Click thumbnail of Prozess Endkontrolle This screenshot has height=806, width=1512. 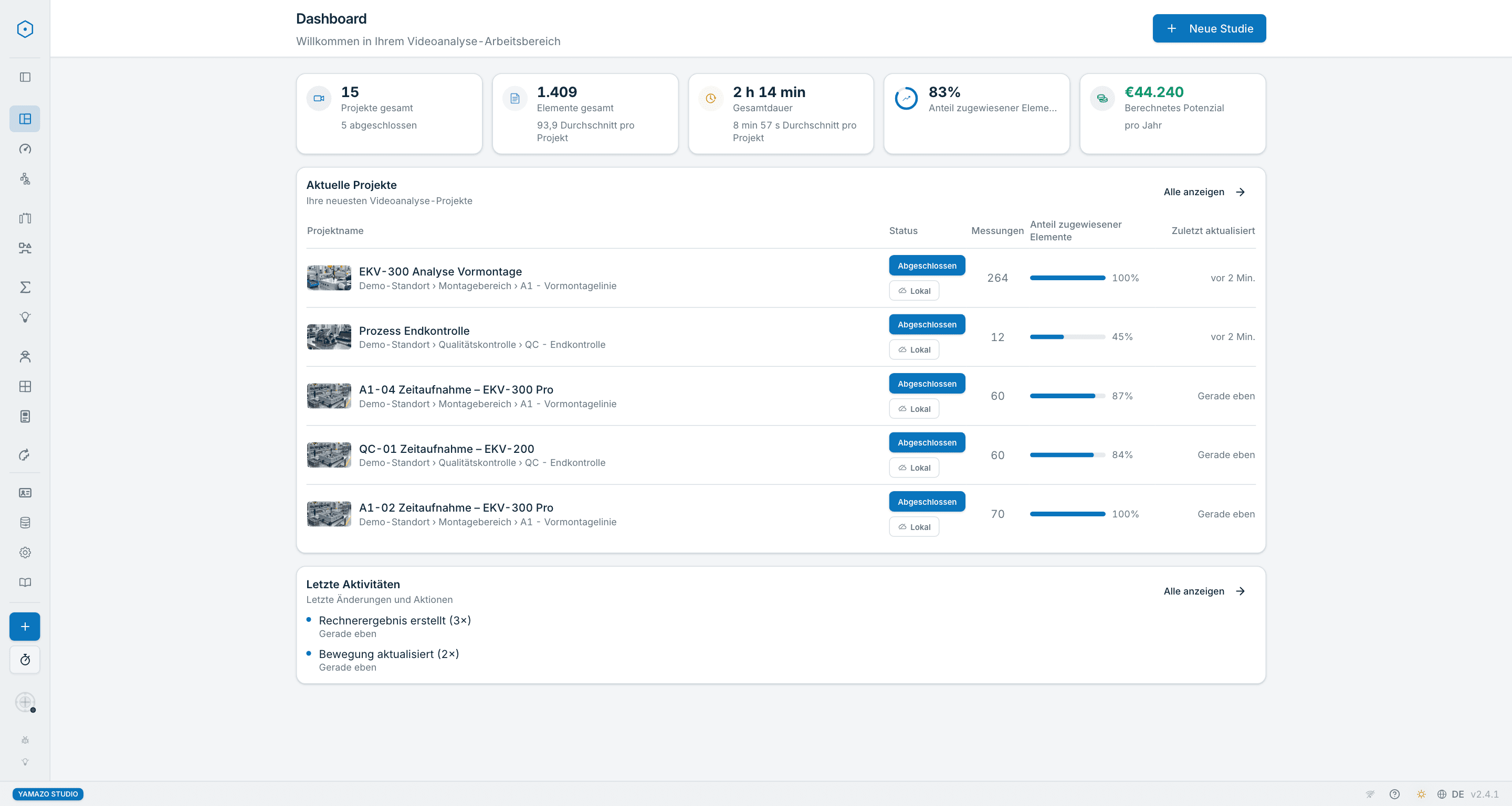329,337
